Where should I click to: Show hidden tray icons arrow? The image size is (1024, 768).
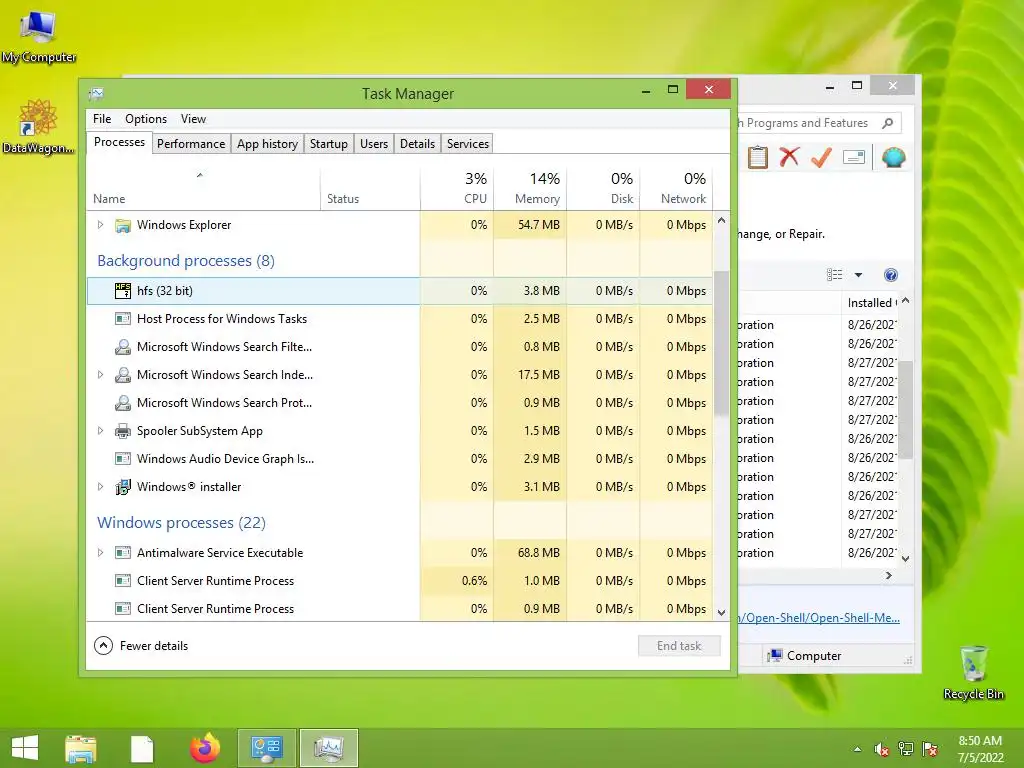click(857, 749)
